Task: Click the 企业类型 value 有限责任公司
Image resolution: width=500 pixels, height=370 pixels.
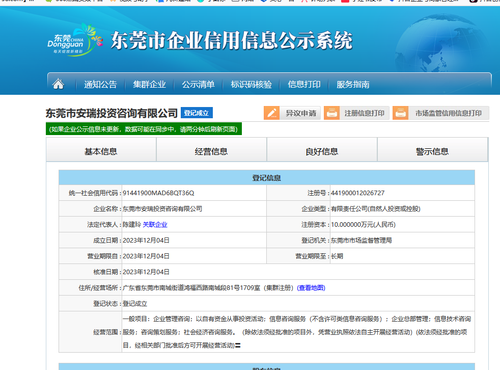Action: (376, 209)
